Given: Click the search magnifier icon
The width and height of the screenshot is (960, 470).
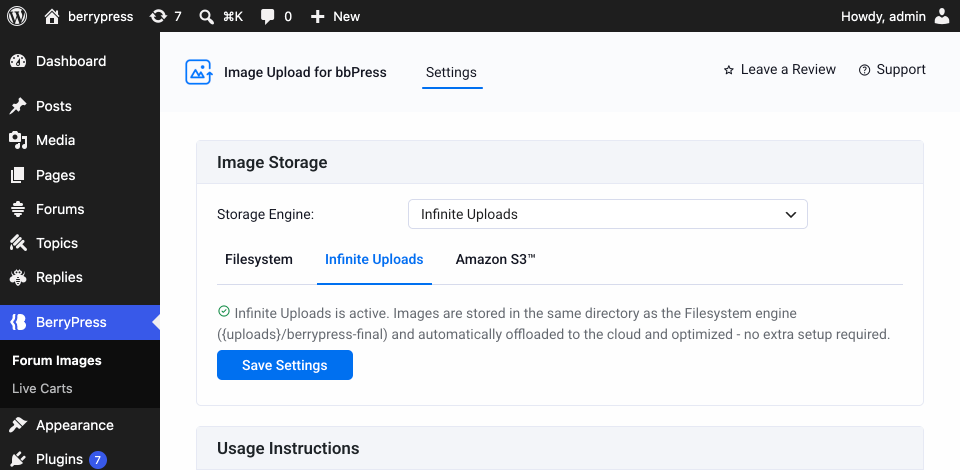Looking at the screenshot, I should tap(207, 17).
